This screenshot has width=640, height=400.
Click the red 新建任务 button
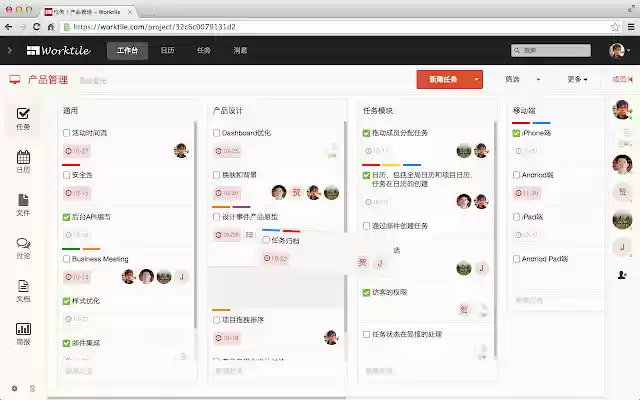click(443, 80)
